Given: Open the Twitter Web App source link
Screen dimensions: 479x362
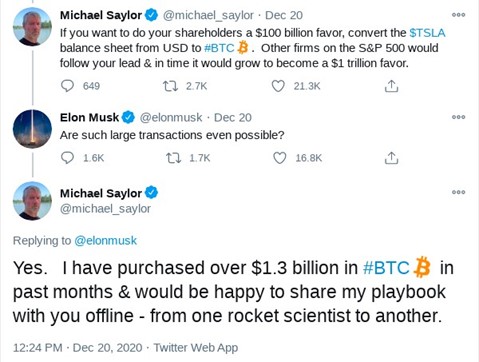Looking at the screenshot, I should [196, 348].
